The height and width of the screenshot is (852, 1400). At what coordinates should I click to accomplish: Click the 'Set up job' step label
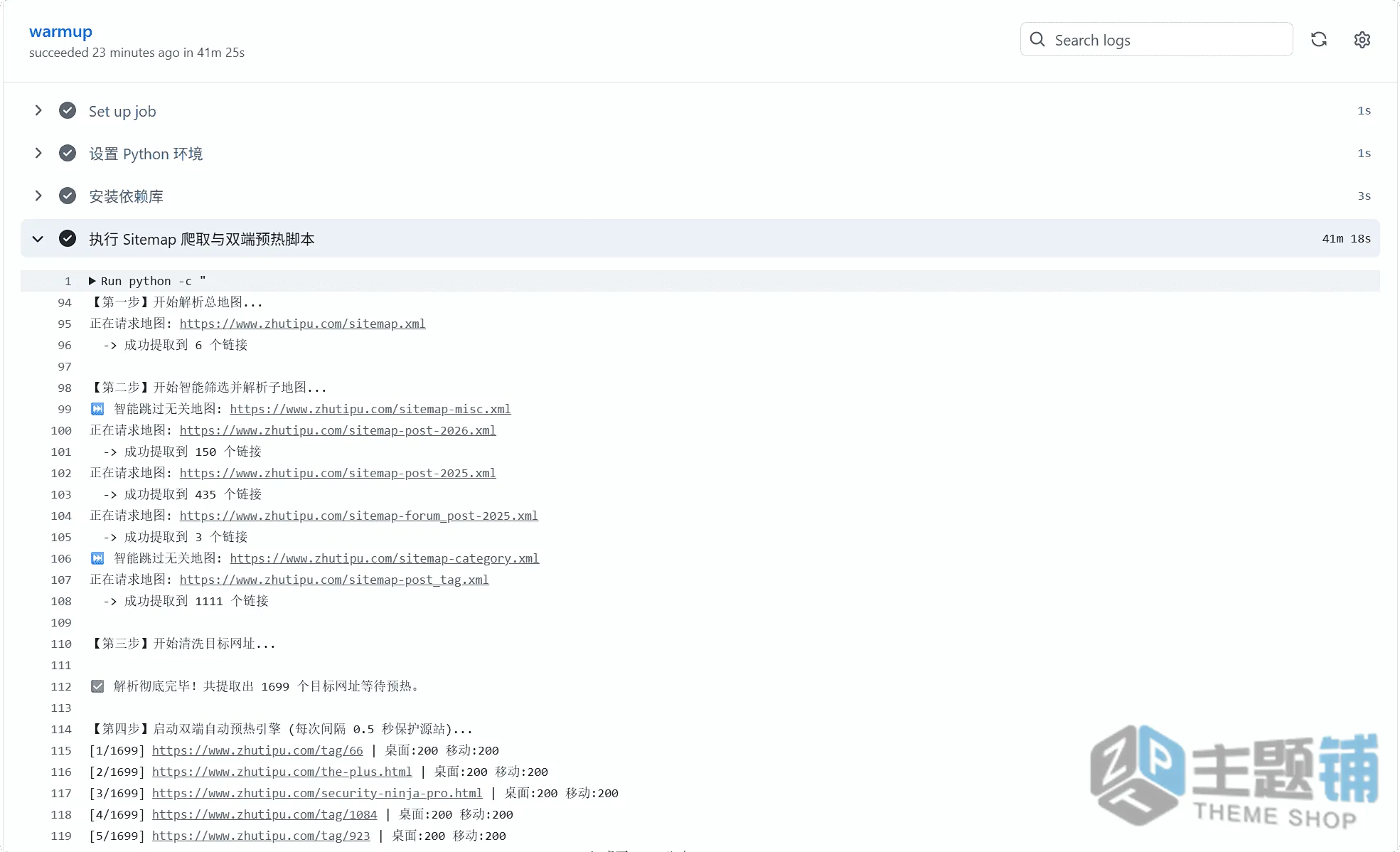click(122, 111)
